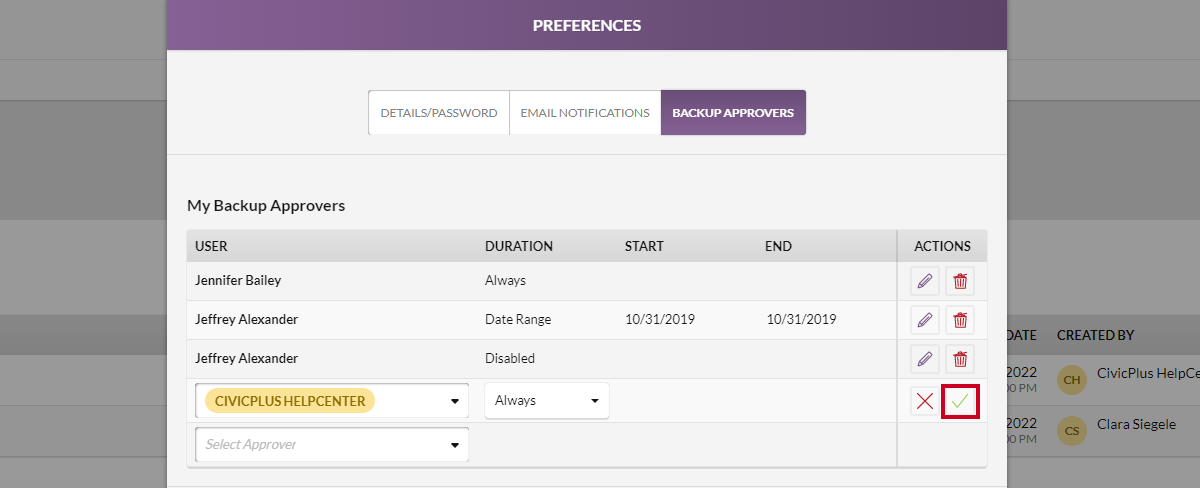Open the Select Approver dropdown
This screenshot has width=1200, height=488.
coord(332,445)
